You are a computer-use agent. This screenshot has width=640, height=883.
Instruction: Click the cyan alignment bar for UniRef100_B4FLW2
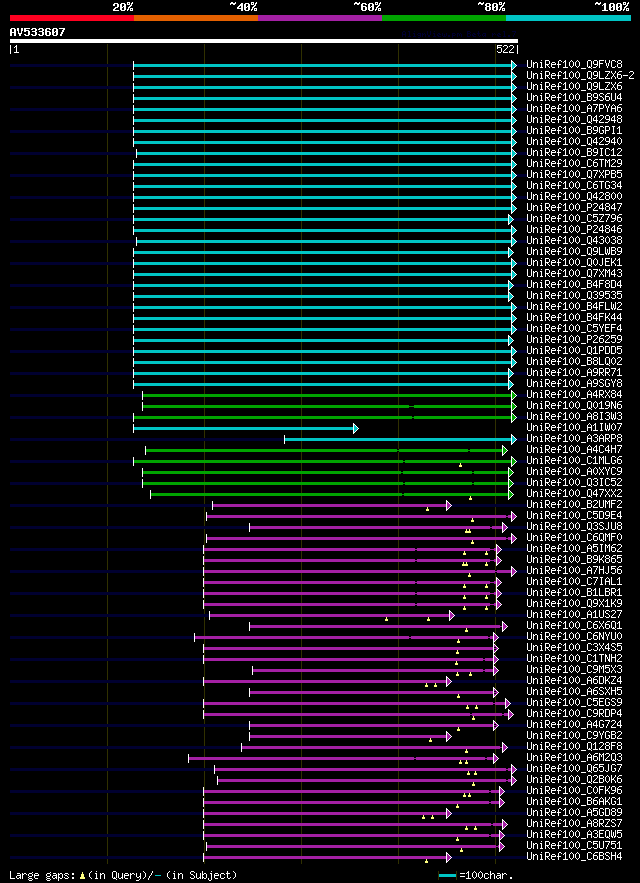point(325,307)
